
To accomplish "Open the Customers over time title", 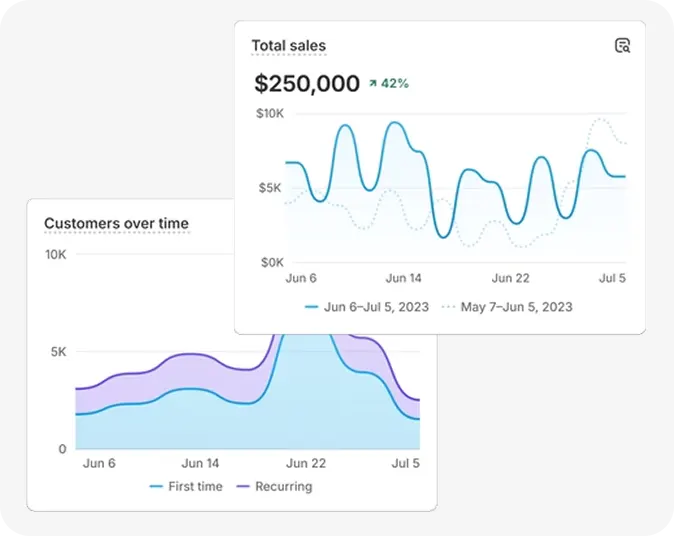I will coord(116,223).
